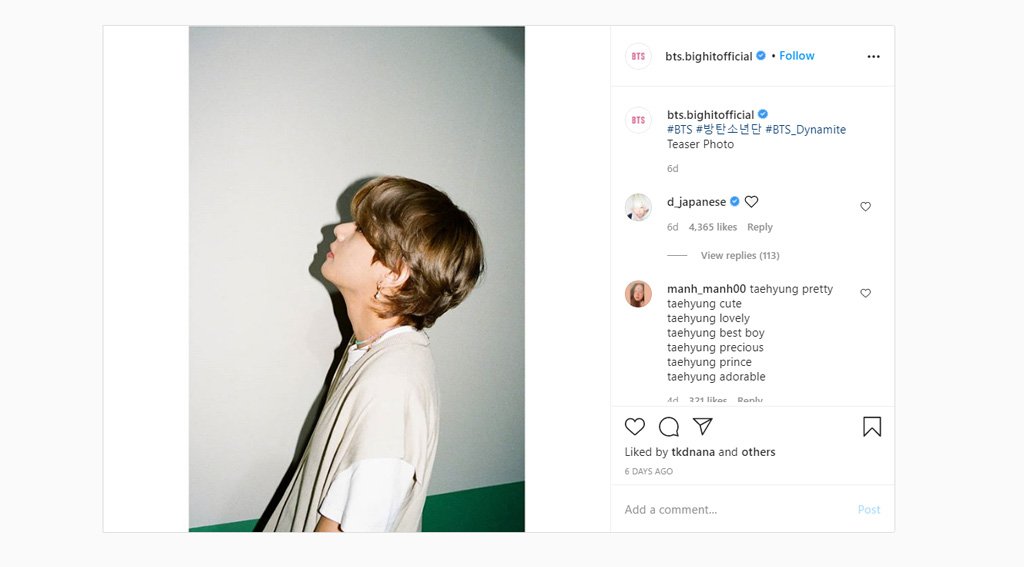
Task: Save post with the bookmark icon
Action: click(872, 427)
